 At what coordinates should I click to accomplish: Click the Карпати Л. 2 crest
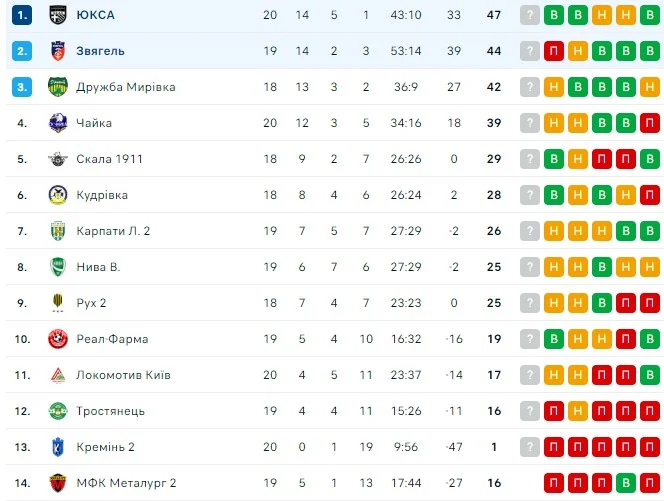click(57, 231)
